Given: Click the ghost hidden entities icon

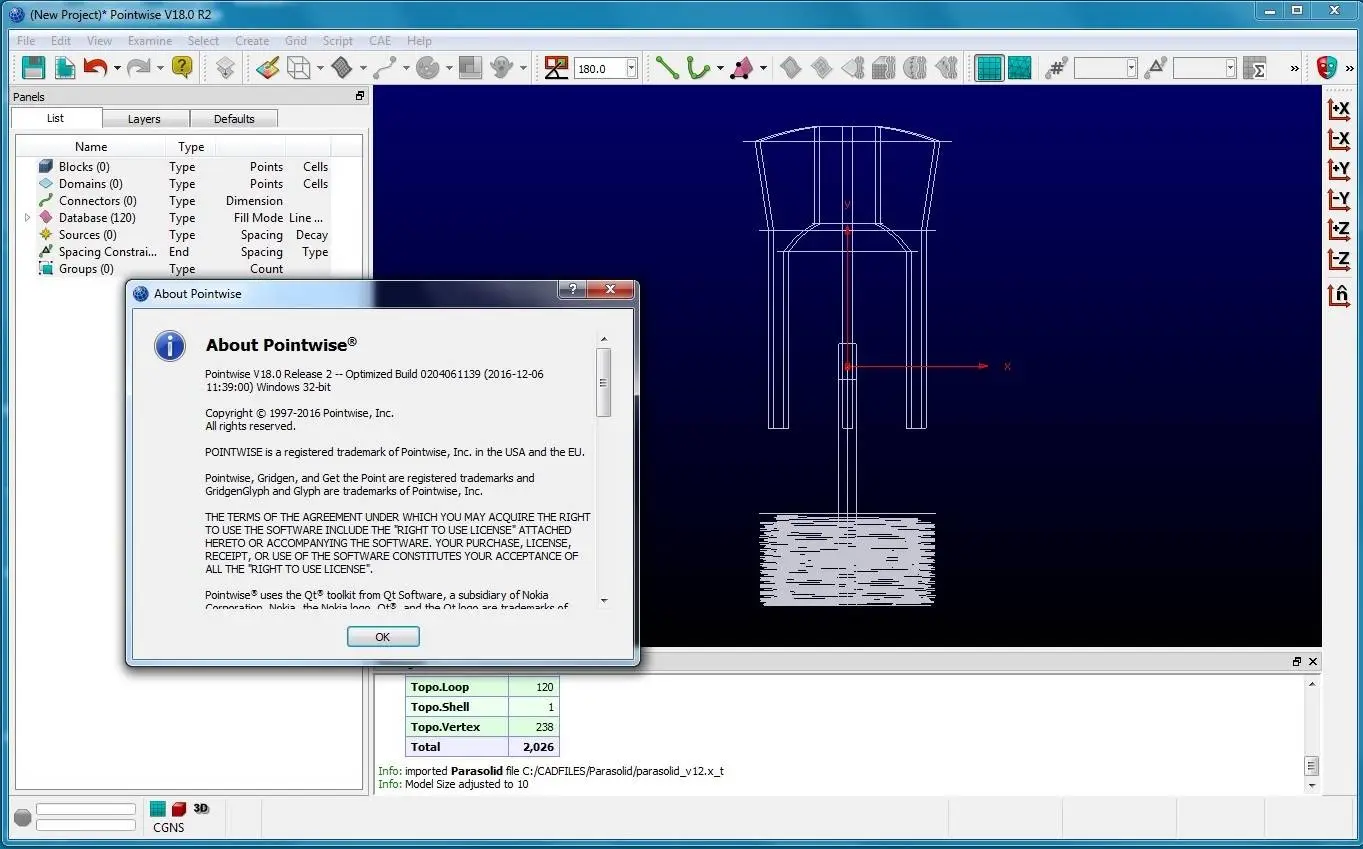Looking at the screenshot, I should pyautogui.click(x=503, y=68).
